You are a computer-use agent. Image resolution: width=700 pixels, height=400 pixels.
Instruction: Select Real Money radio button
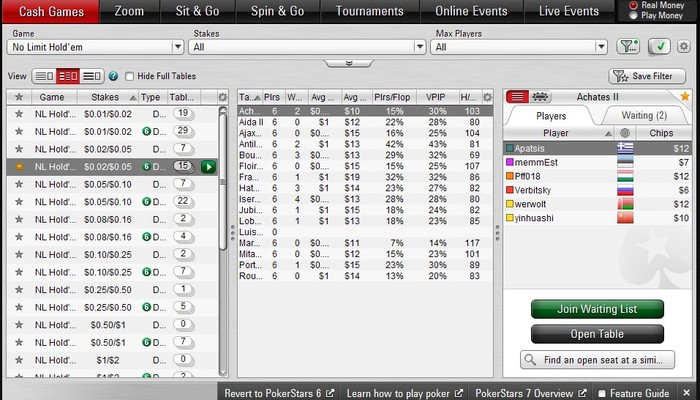tap(633, 5)
